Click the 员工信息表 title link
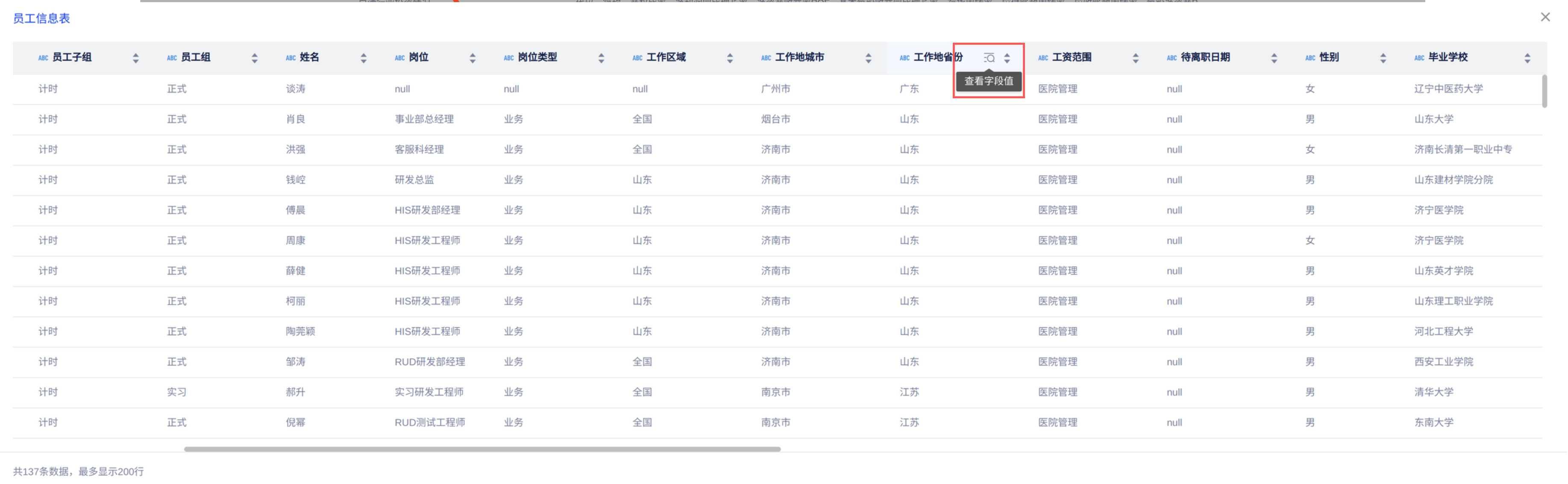 (x=41, y=18)
